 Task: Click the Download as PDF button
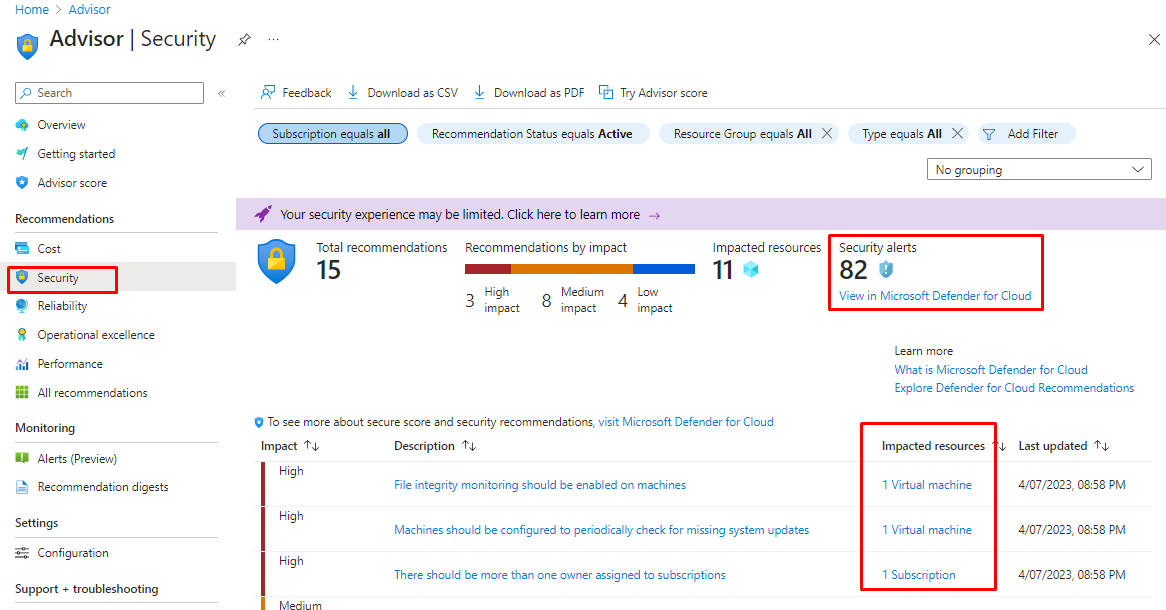(528, 93)
